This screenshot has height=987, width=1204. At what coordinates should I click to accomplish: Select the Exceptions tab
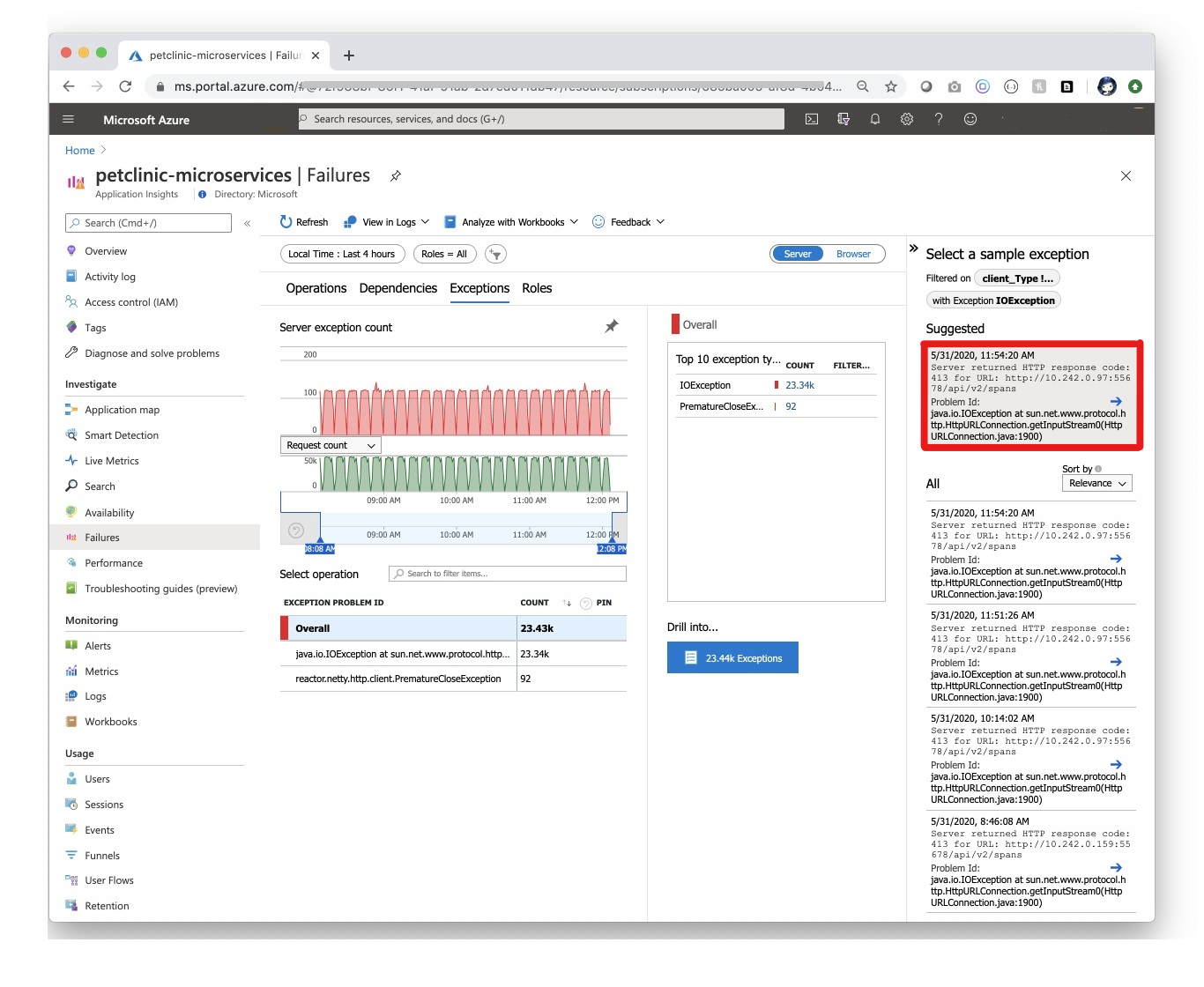pos(479,288)
